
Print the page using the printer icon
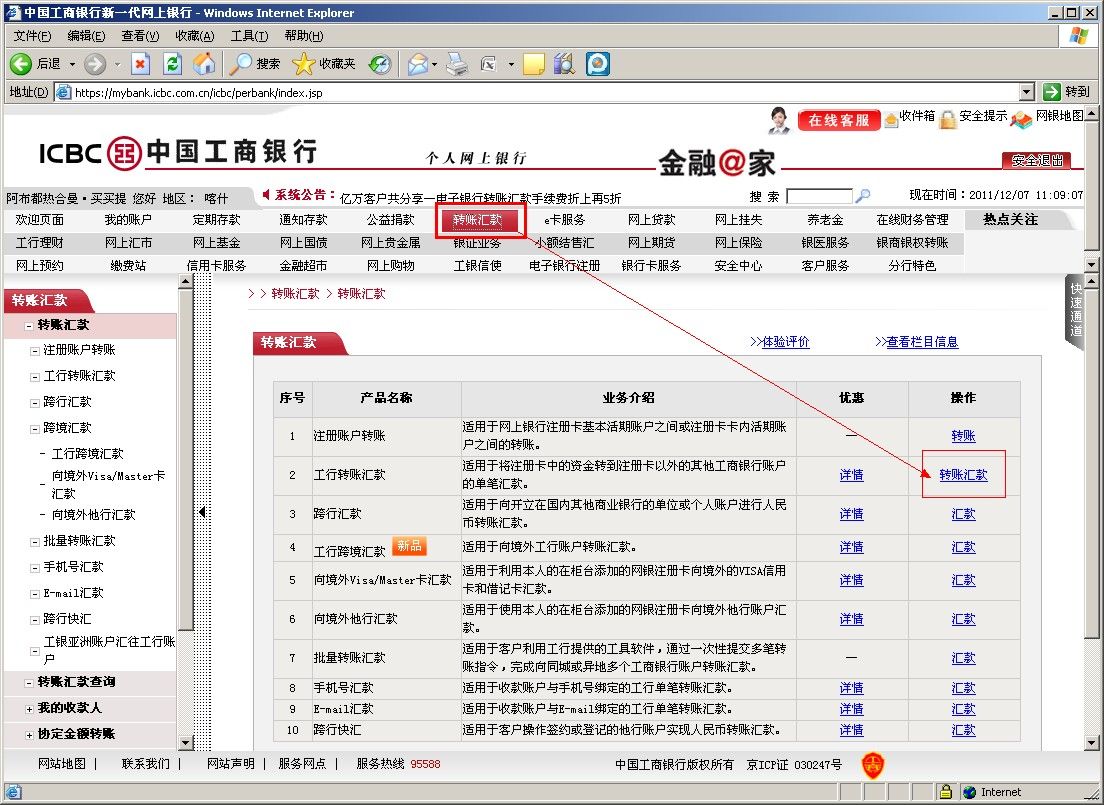(457, 64)
